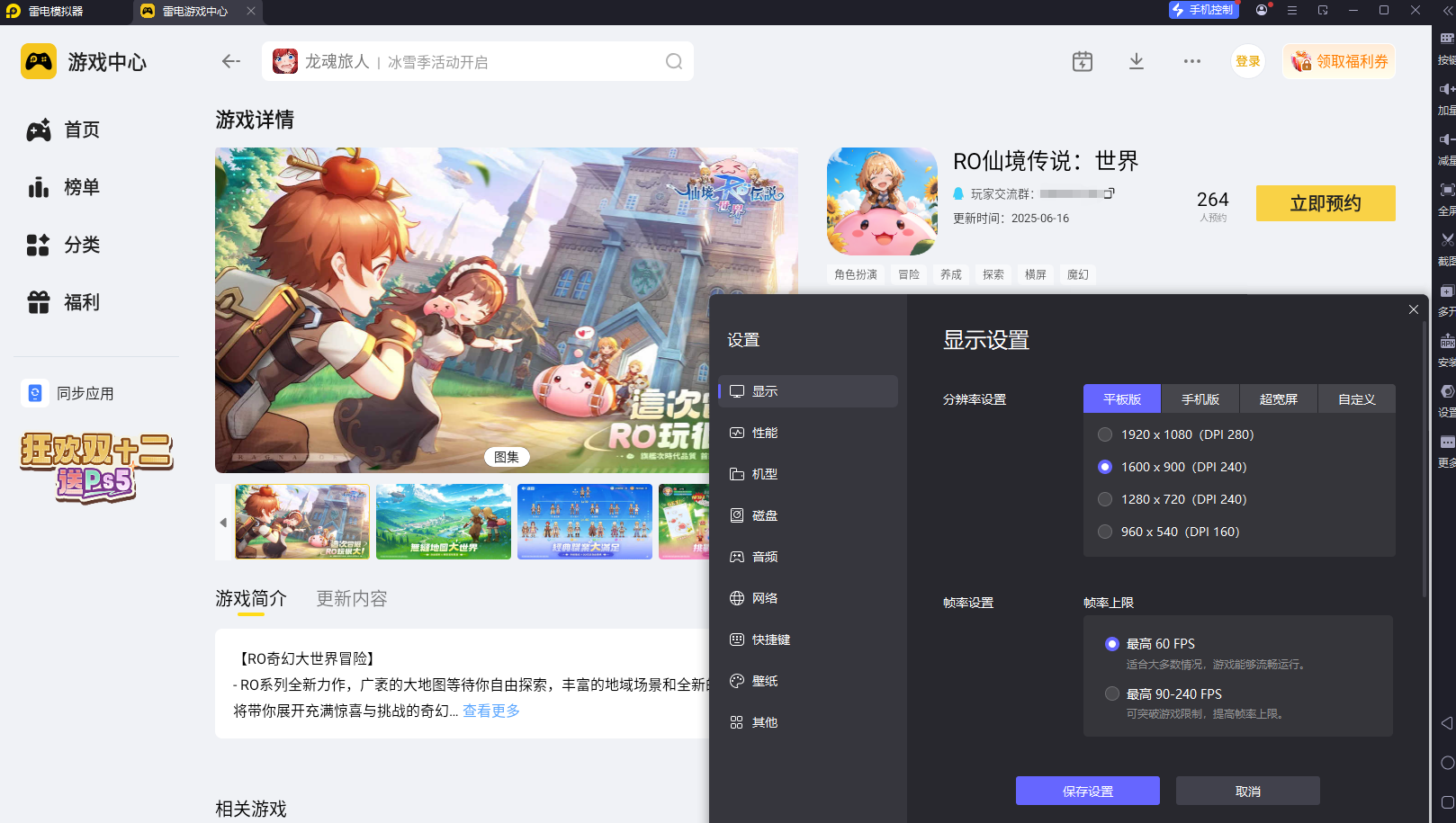The image size is (1456, 823).
Task: Open 榜单 rankings in sidebar
Action: [64, 188]
